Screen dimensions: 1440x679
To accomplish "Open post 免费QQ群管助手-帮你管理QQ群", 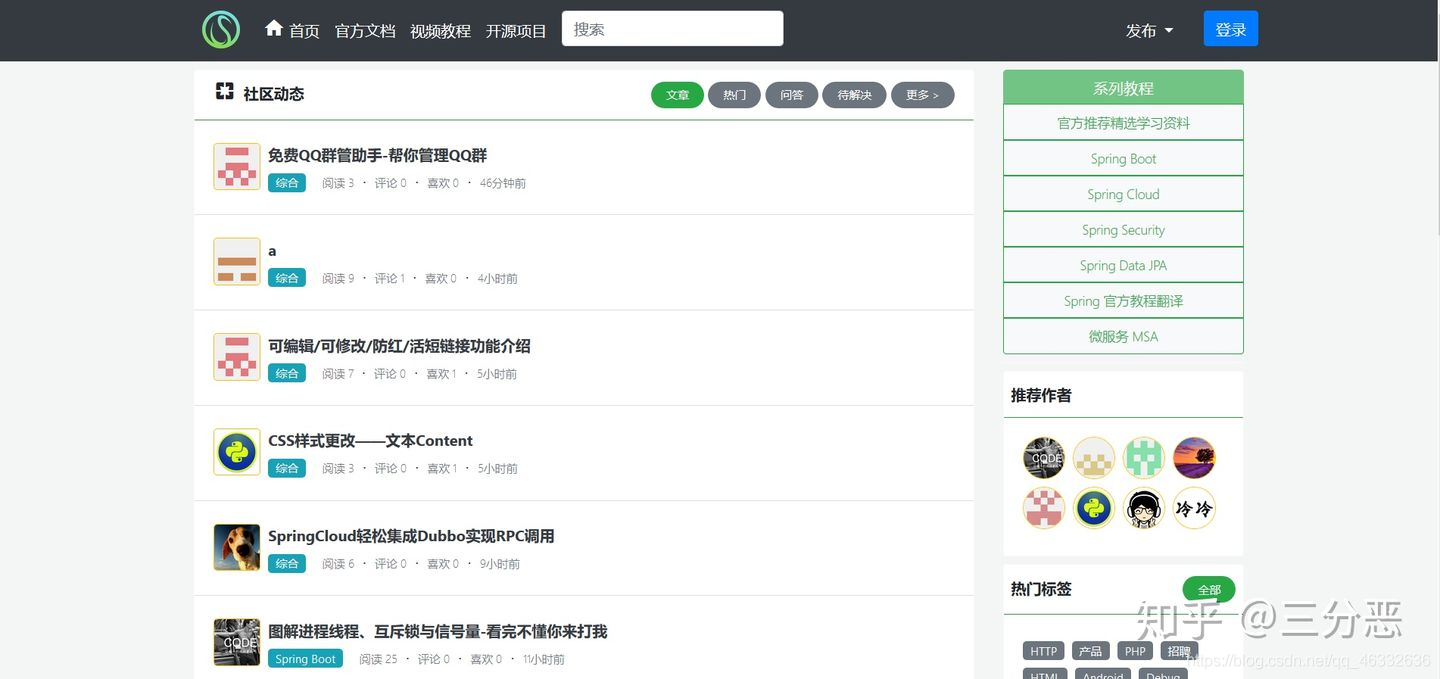I will (x=377, y=155).
